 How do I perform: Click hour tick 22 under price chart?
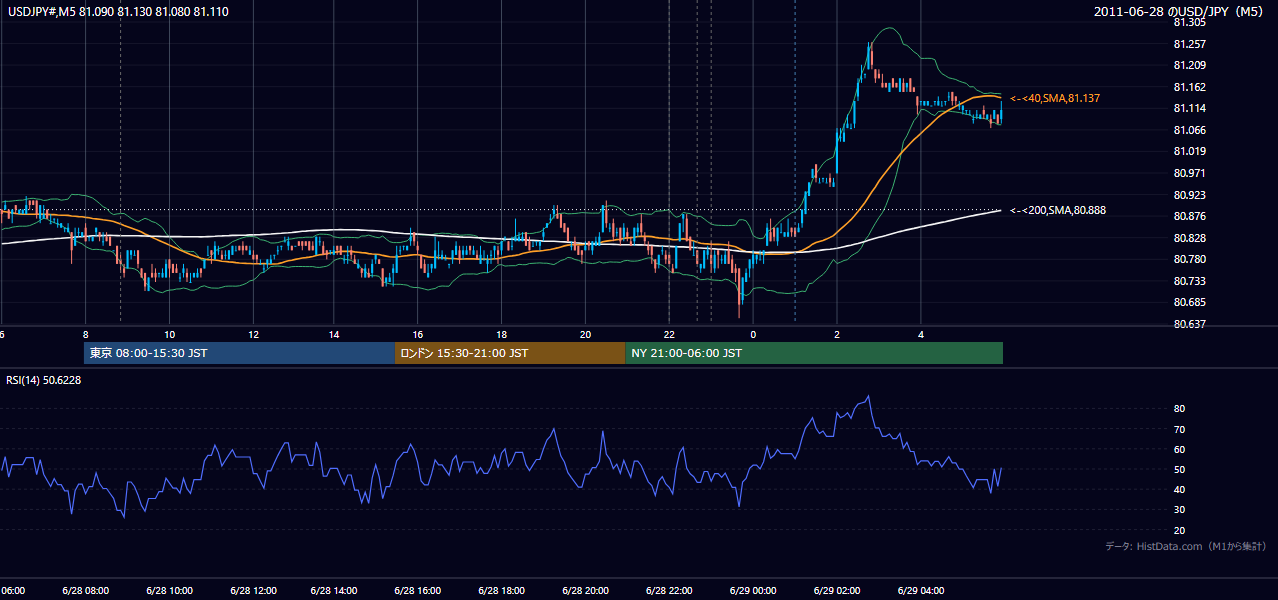click(668, 334)
